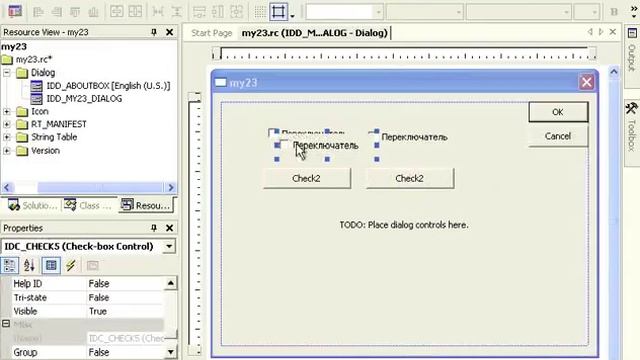Click the TODO: Place dialog controls here text

tap(404, 225)
